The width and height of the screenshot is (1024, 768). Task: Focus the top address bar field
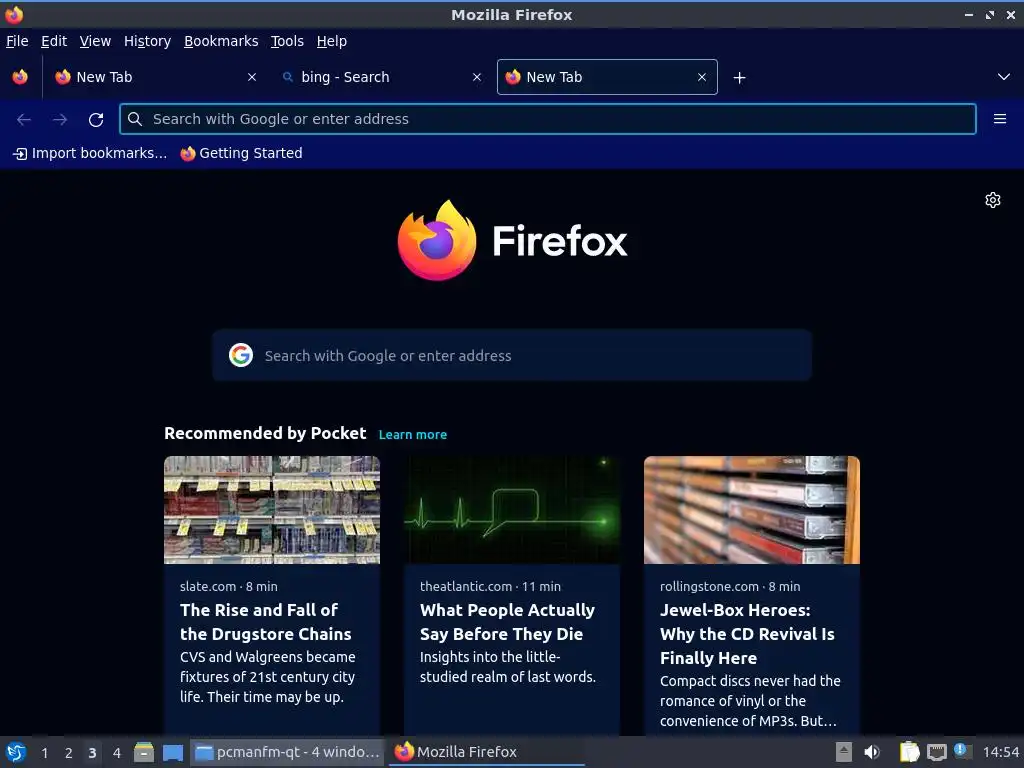547,119
